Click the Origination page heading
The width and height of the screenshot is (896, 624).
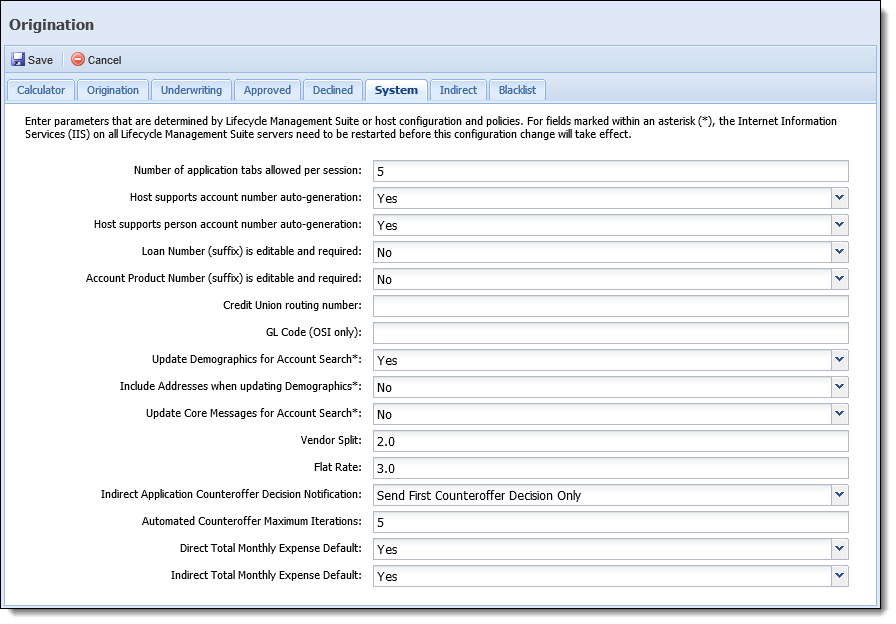coord(51,25)
